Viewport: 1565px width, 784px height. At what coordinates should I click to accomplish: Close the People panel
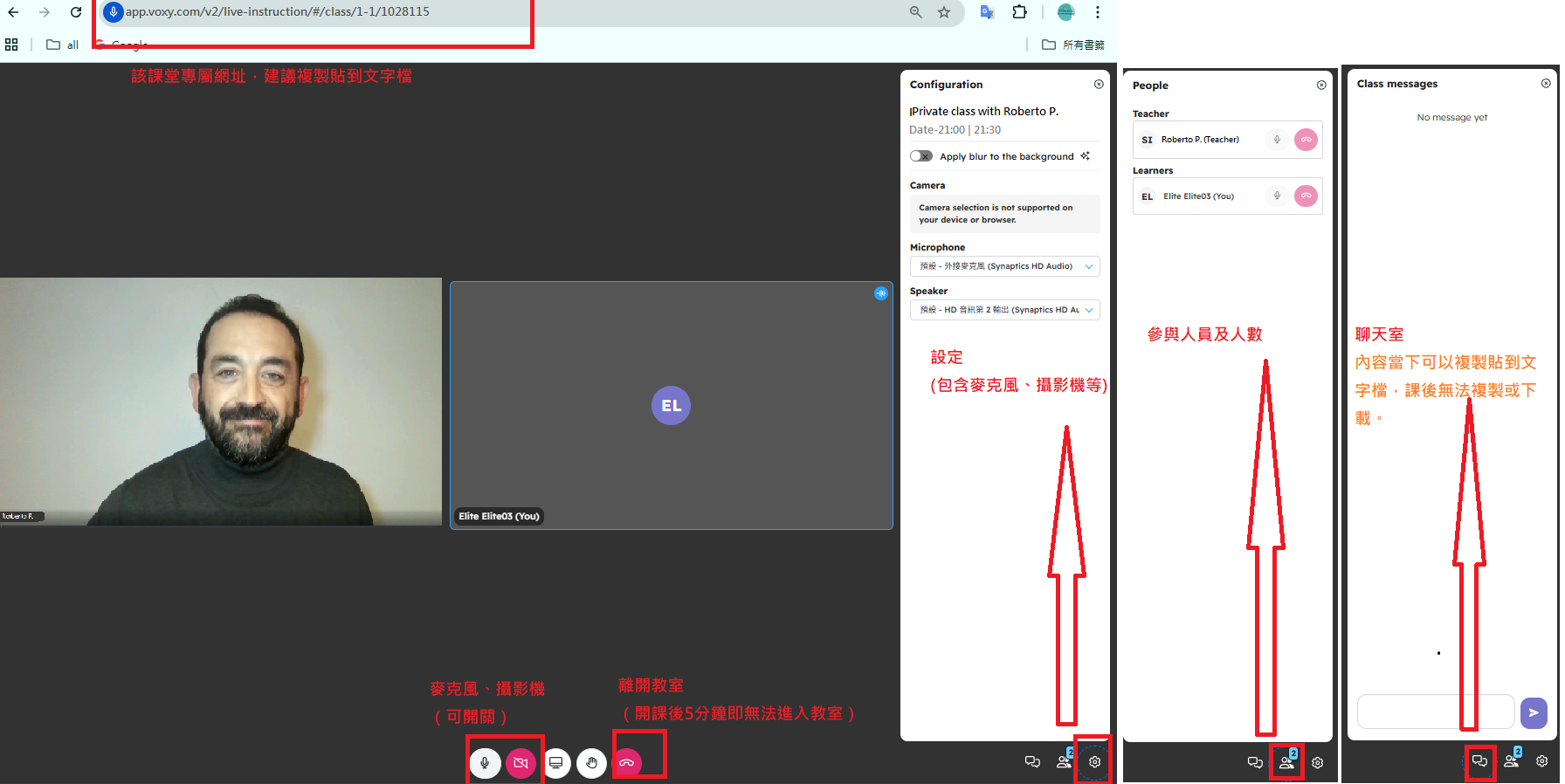coord(1321,86)
